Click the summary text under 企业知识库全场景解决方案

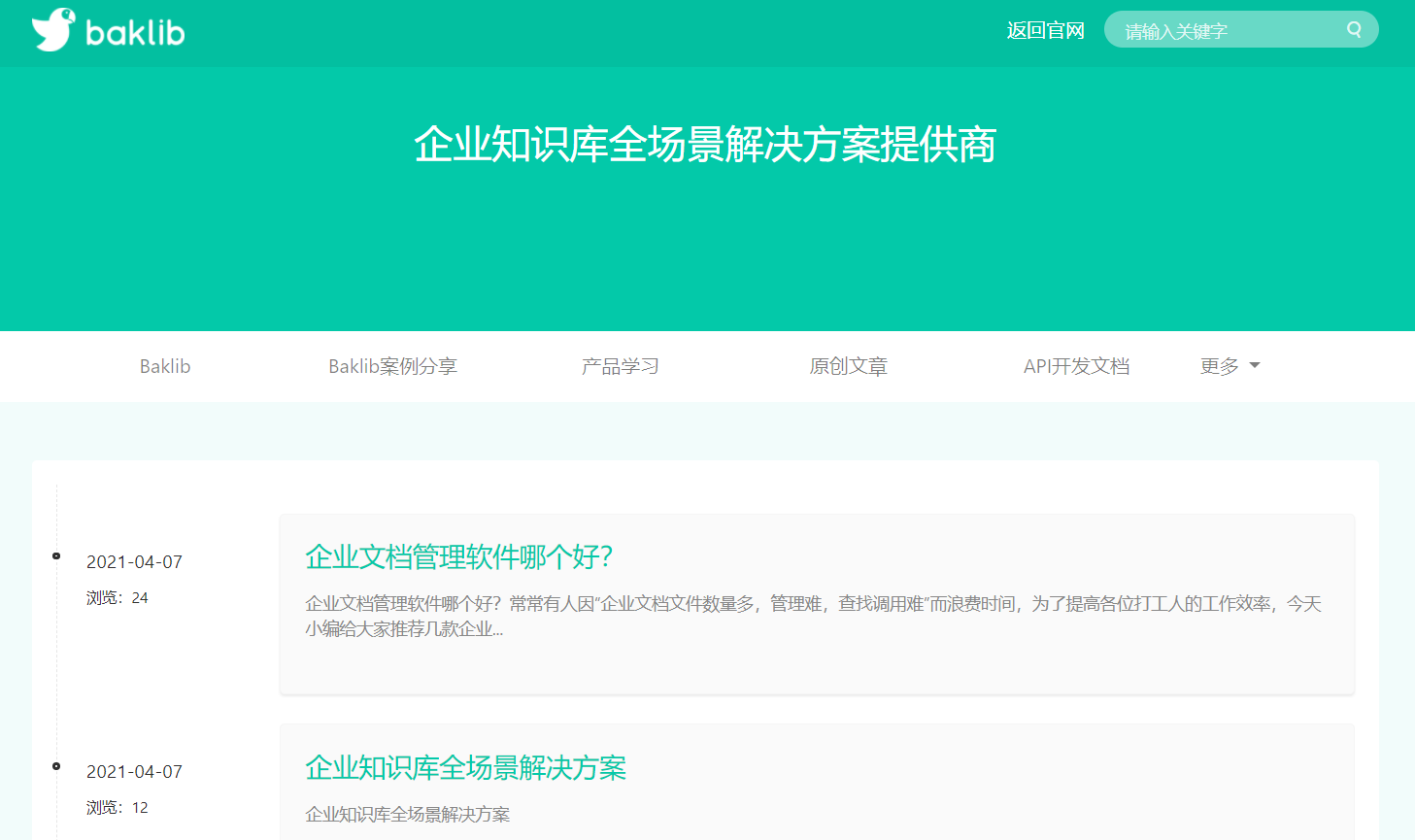click(407, 814)
